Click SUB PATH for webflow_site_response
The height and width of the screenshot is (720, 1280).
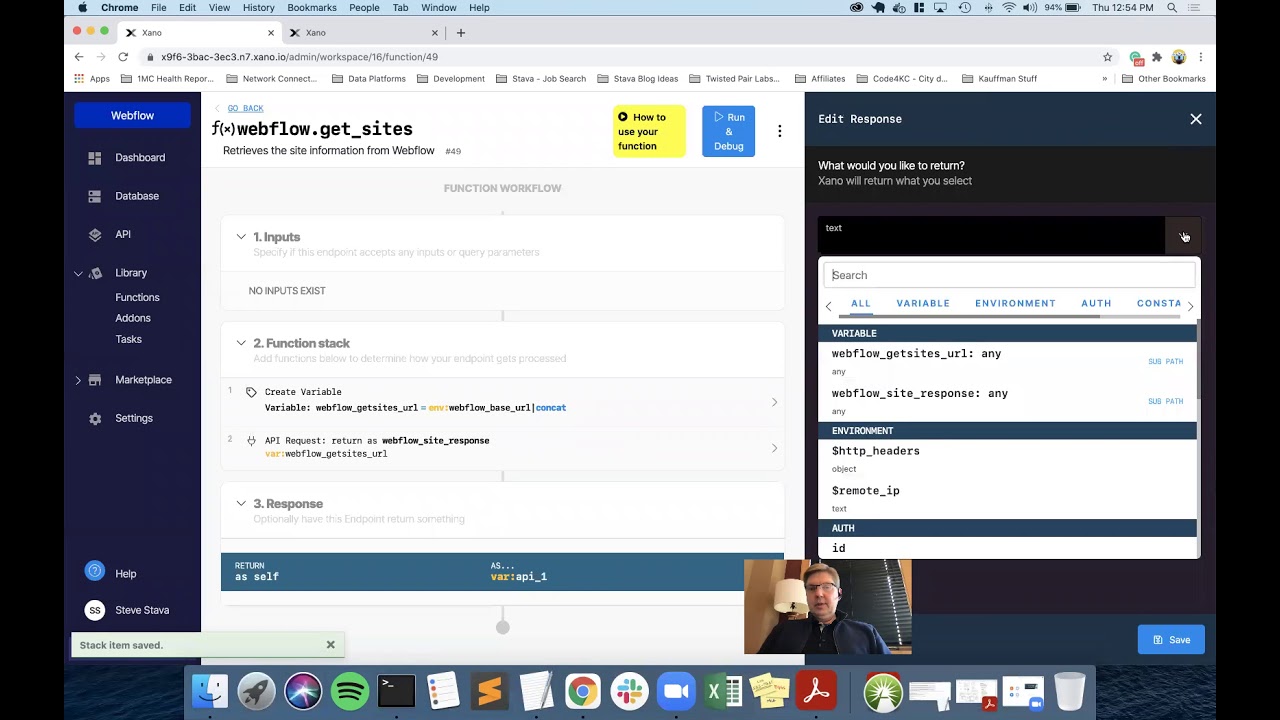[x=1165, y=401]
